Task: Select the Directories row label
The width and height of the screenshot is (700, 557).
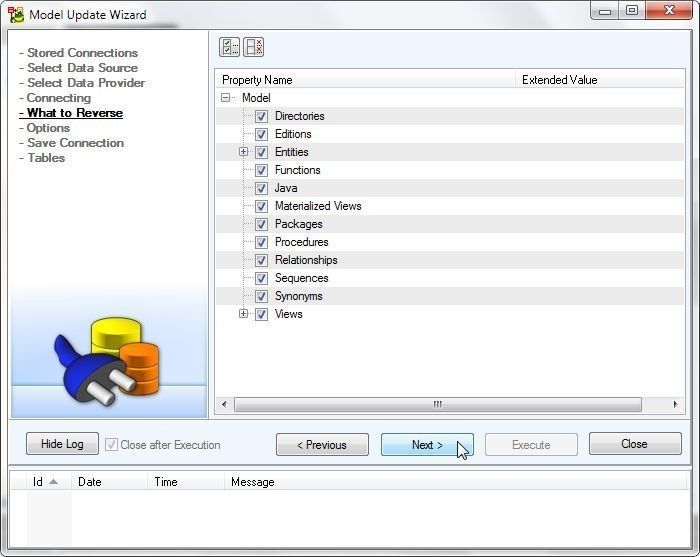Action: 300,116
